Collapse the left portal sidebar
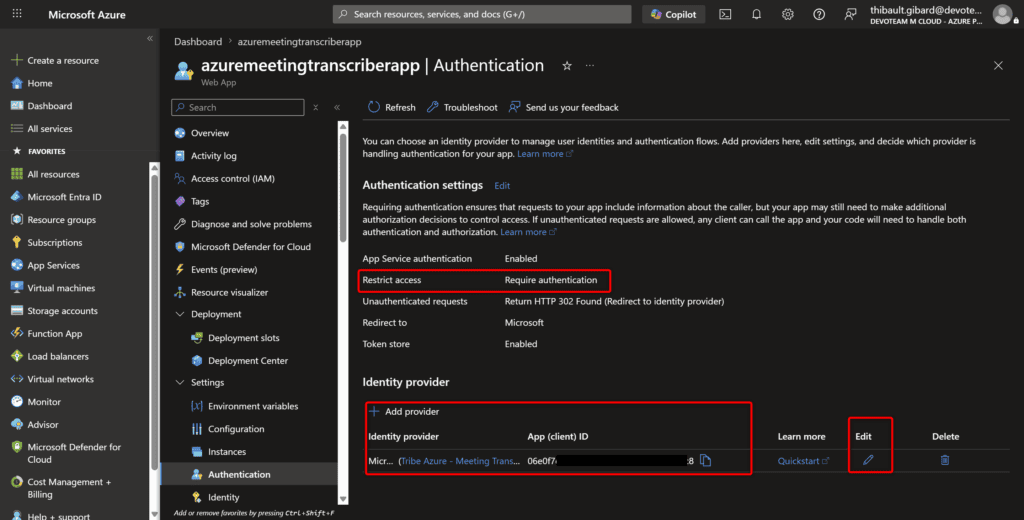1024x520 pixels. (x=150, y=39)
